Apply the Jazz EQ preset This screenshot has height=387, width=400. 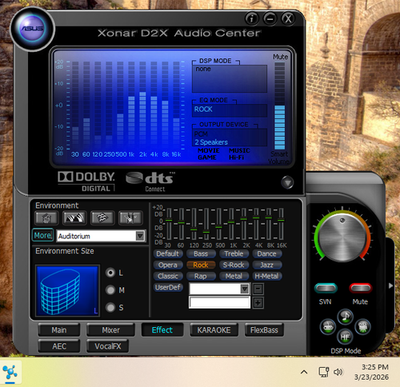(x=267, y=265)
